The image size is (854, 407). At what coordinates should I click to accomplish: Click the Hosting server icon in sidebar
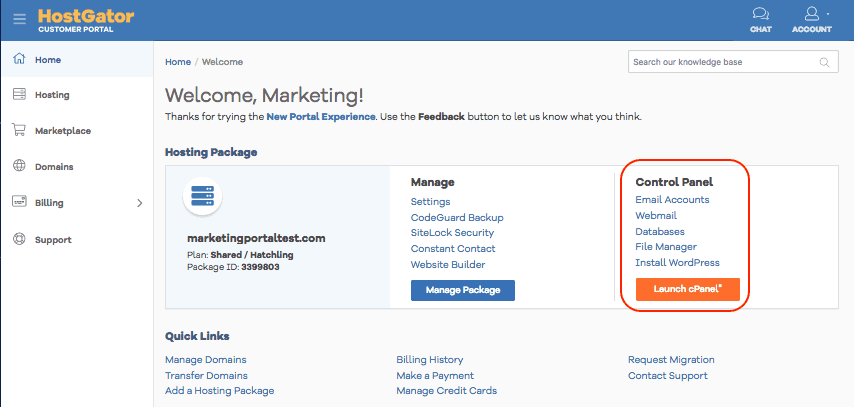point(19,94)
